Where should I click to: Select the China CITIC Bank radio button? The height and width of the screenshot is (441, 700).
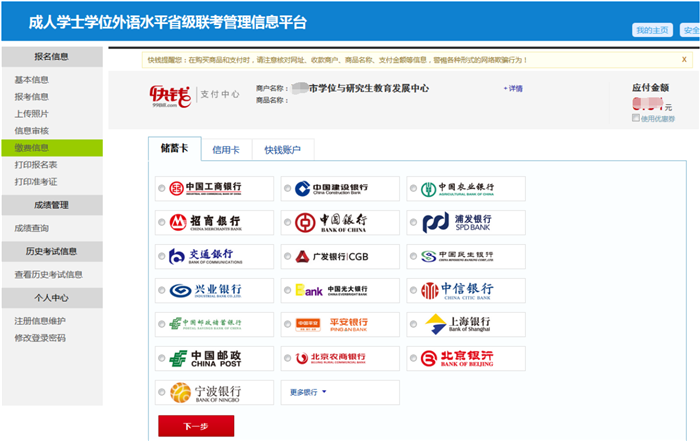[412, 290]
